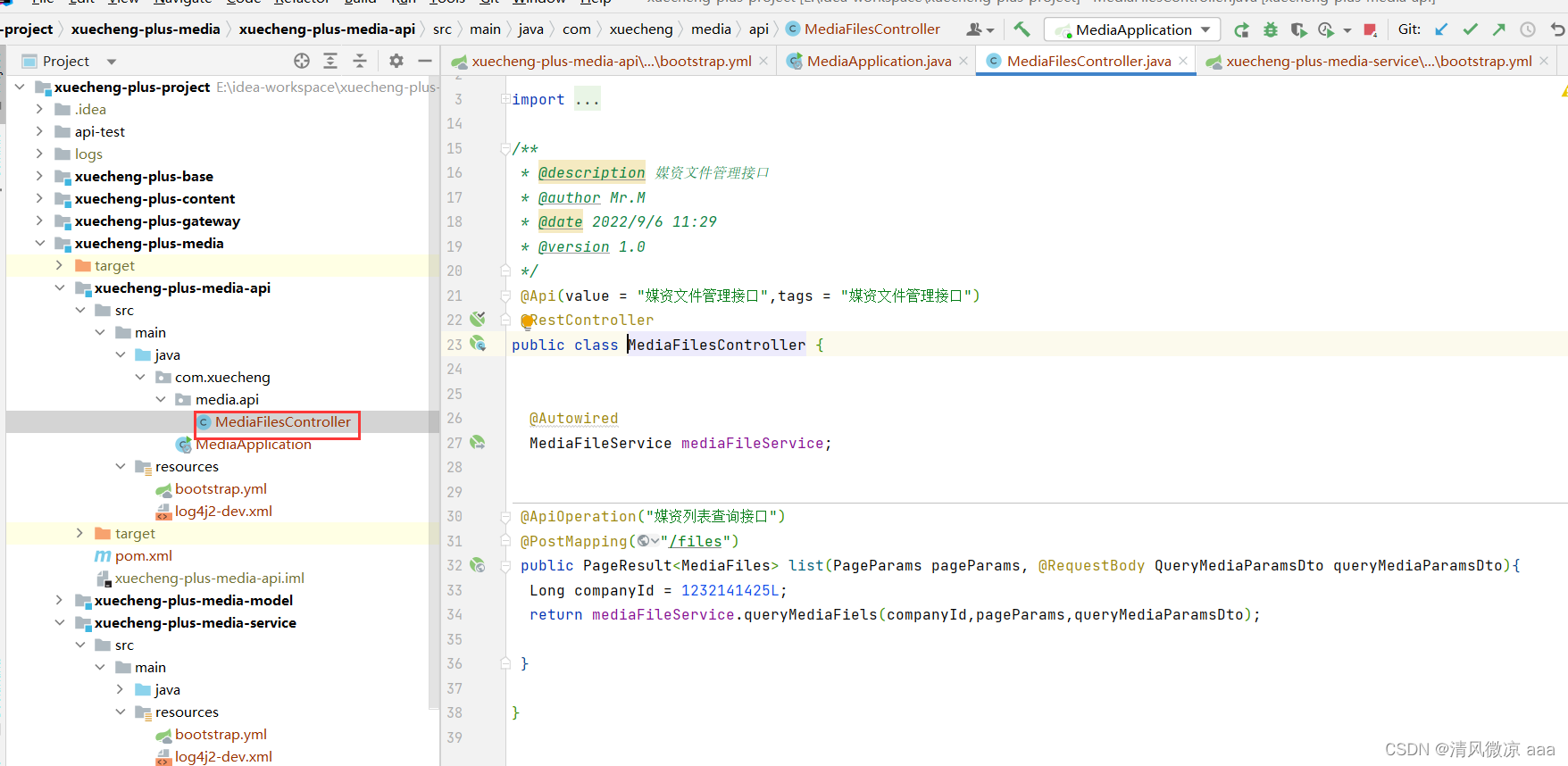This screenshot has width=1568, height=766.
Task: Click the MediaFilesController class name on line 23
Action: pos(717,345)
